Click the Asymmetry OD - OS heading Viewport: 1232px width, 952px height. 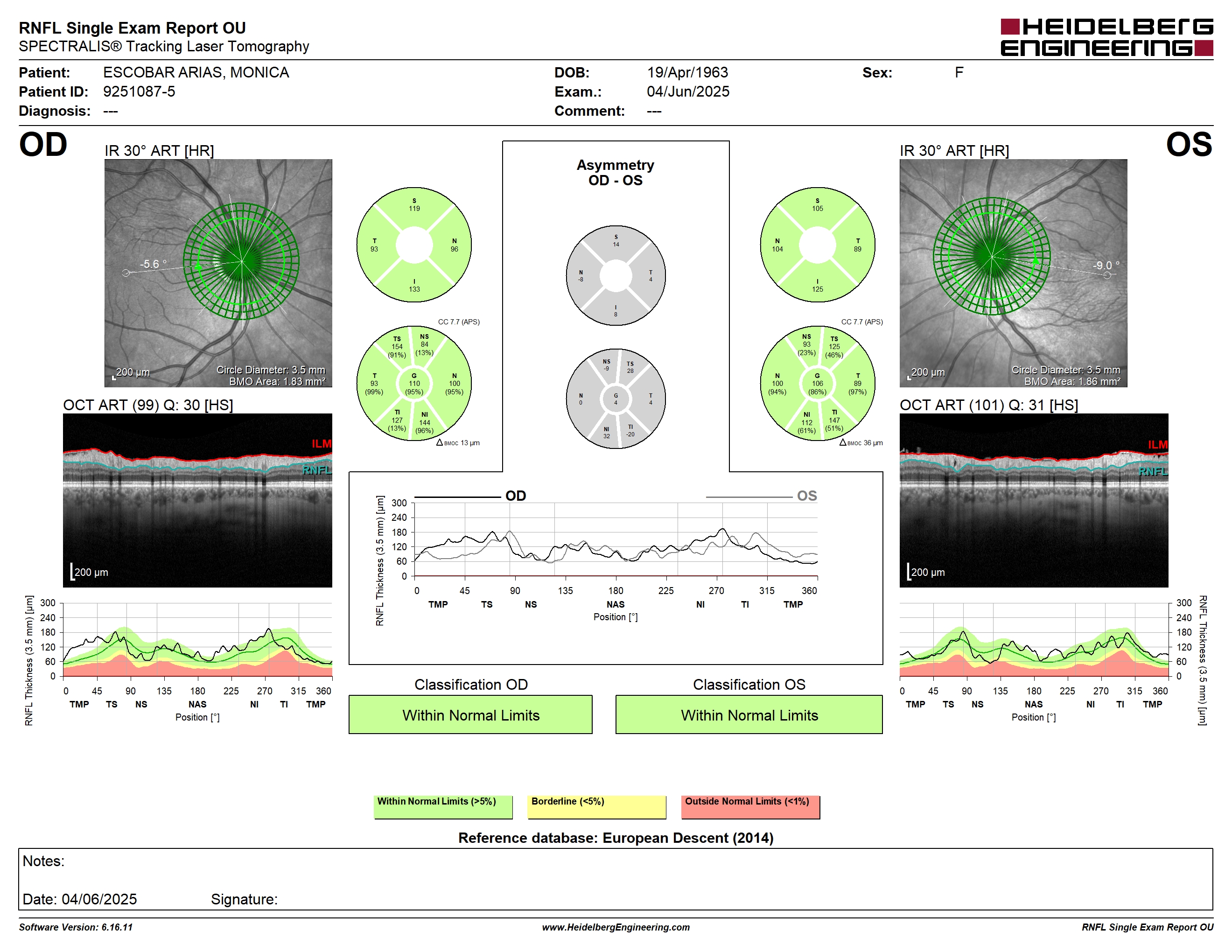pyautogui.click(x=616, y=173)
